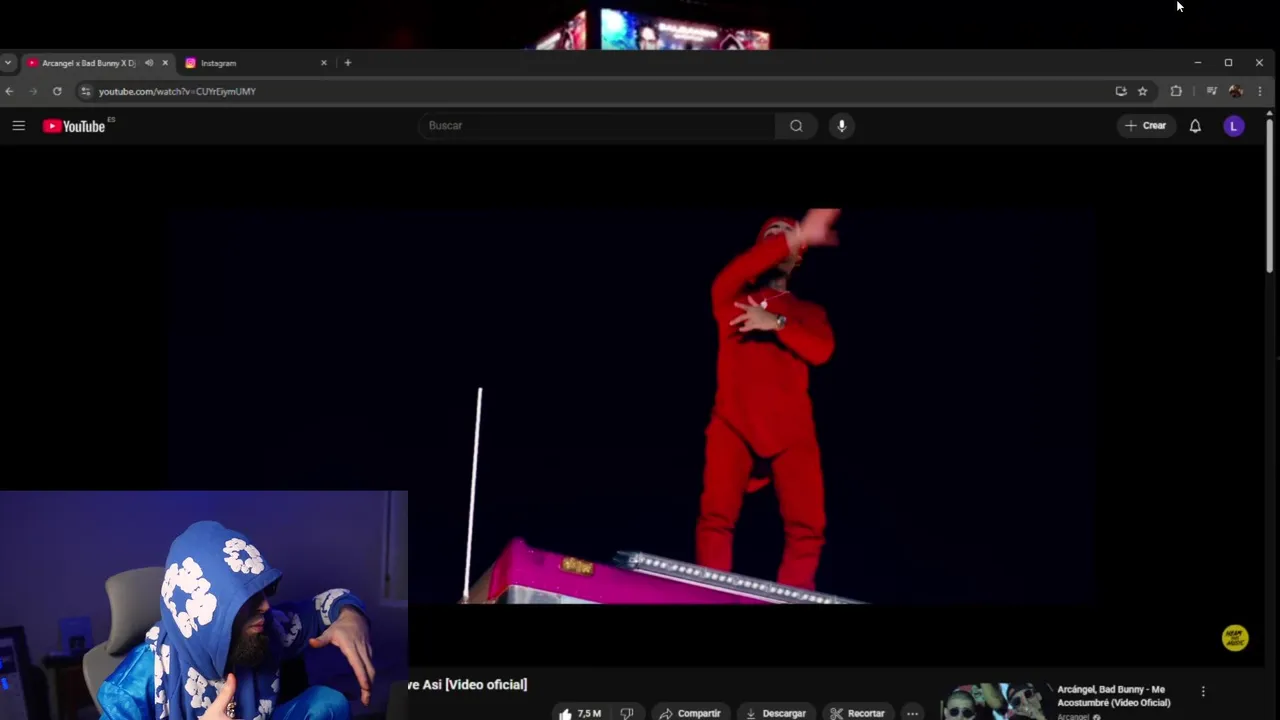Bookmark this page with the star icon
1280x720 pixels.
click(x=1142, y=91)
